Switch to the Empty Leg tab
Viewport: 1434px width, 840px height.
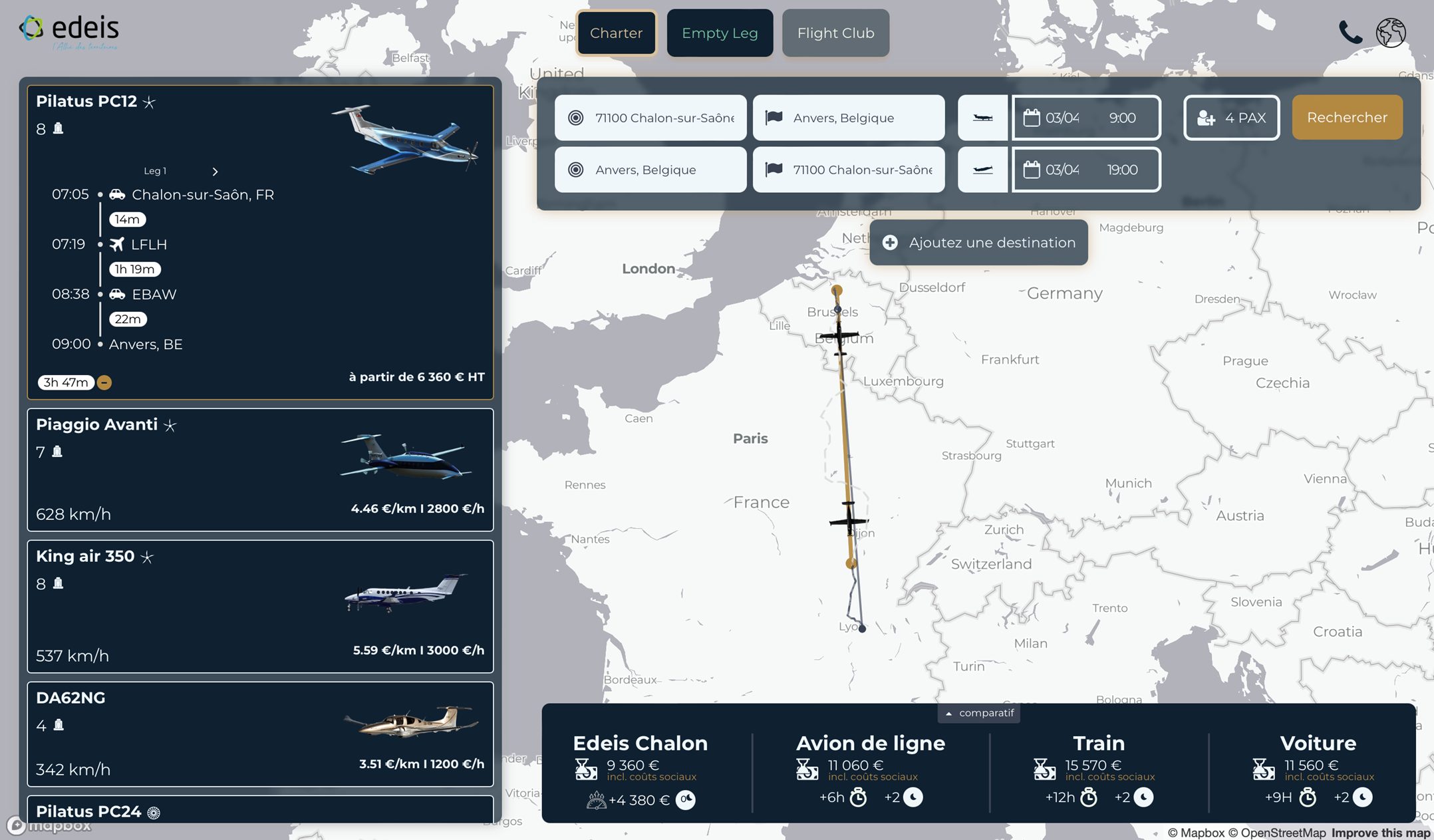pos(720,33)
